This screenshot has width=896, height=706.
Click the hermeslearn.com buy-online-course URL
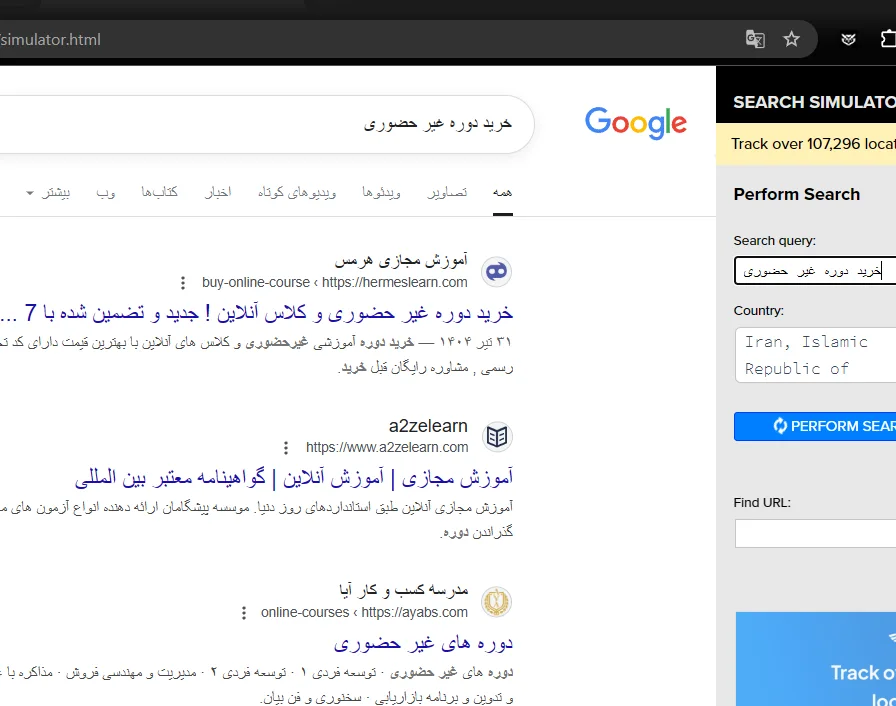[x=334, y=282]
